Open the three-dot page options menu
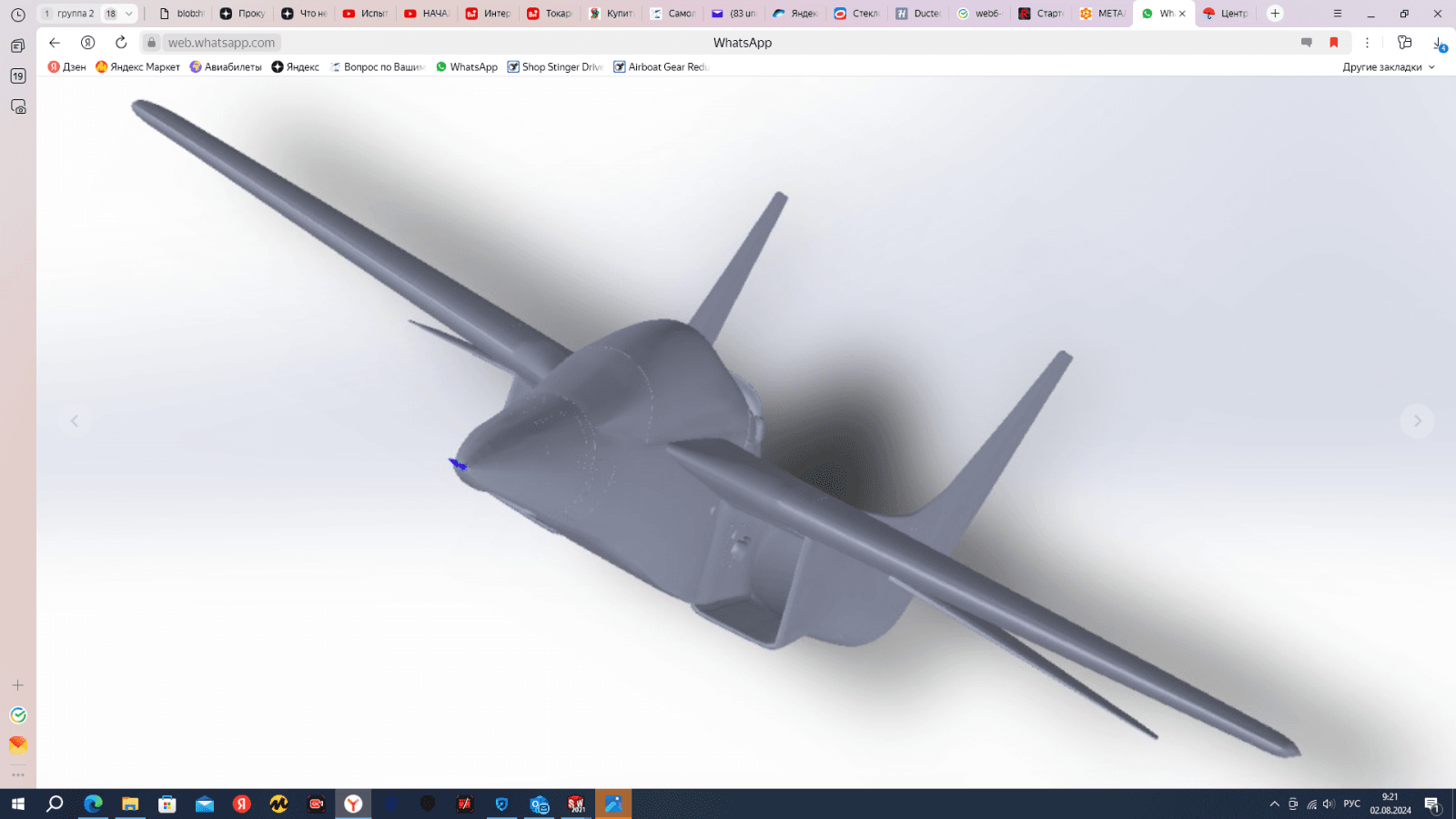 point(1367,43)
